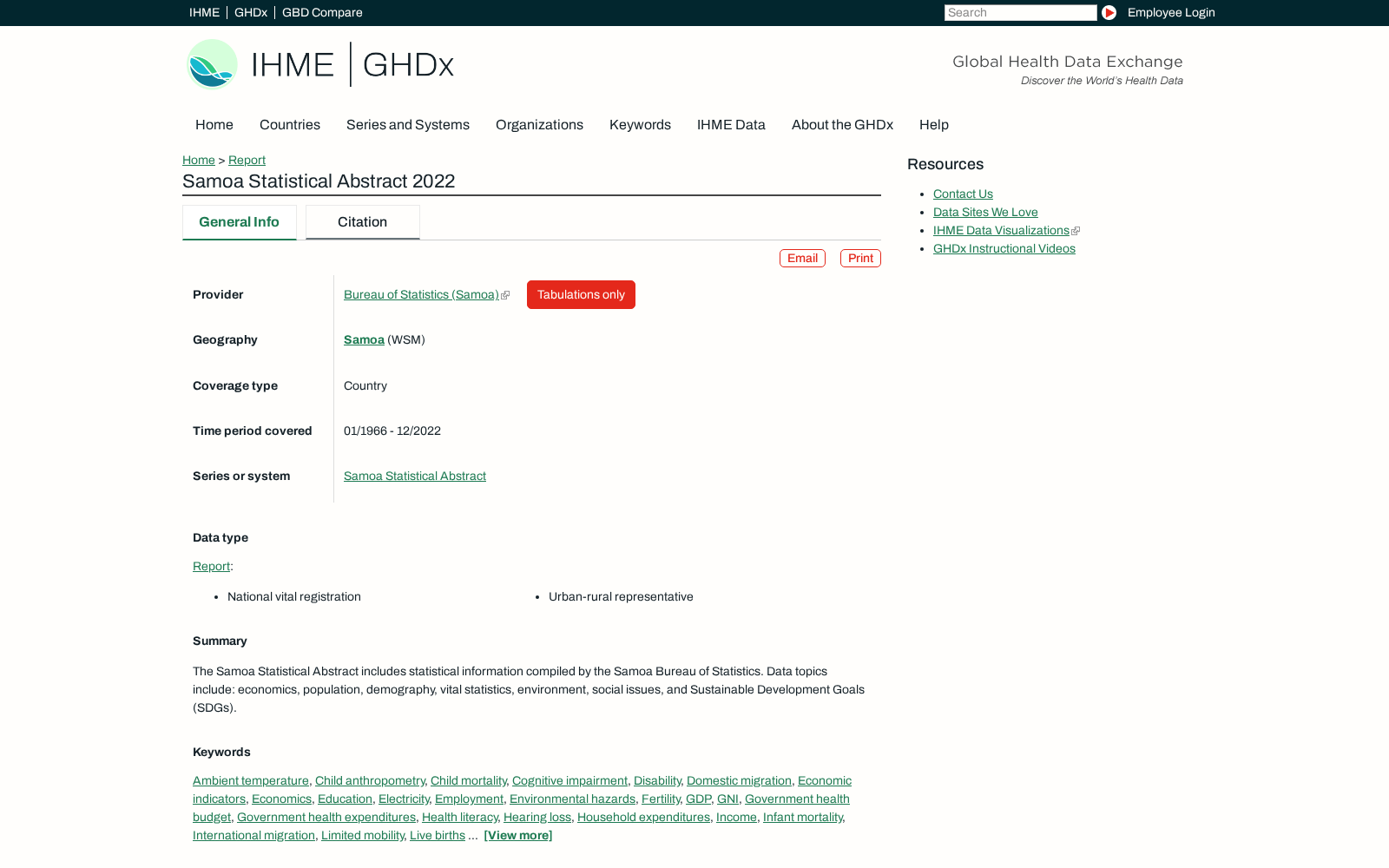
Task: Click the red search submit arrow icon
Action: pyautogui.click(x=1109, y=12)
